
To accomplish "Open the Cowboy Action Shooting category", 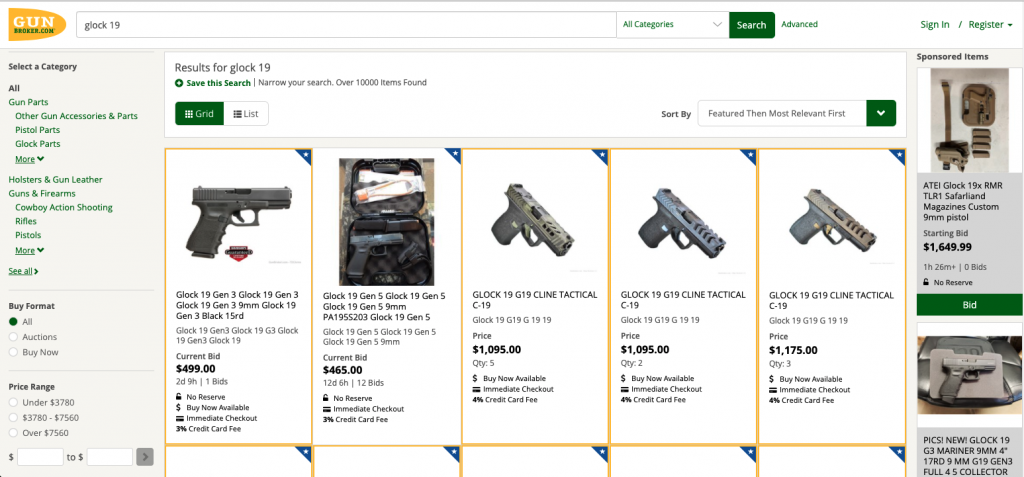I will tap(64, 207).
